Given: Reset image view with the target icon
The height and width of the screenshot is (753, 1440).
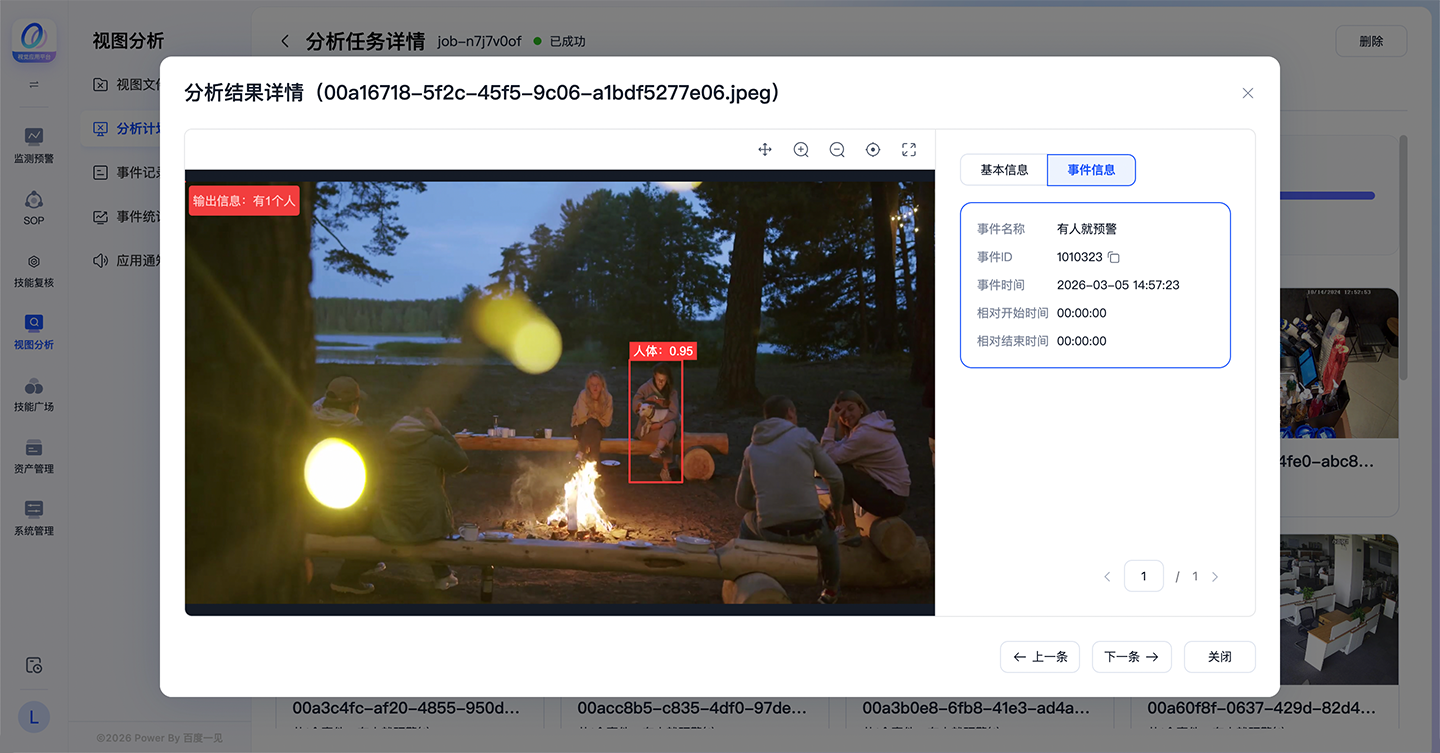Looking at the screenshot, I should (x=873, y=150).
